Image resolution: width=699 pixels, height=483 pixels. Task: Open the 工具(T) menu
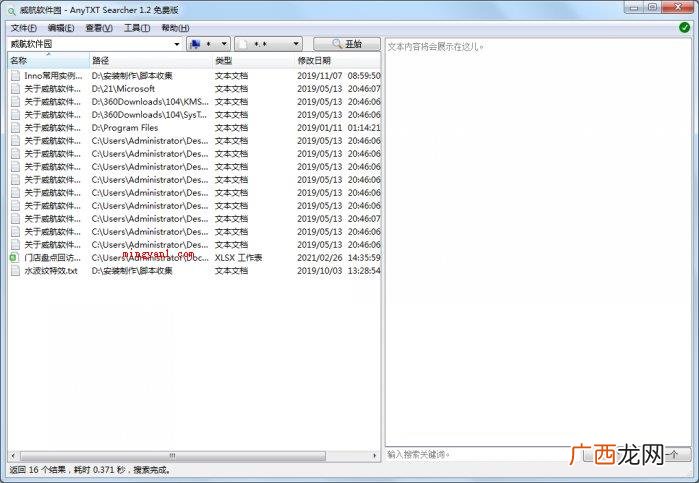(x=137, y=28)
